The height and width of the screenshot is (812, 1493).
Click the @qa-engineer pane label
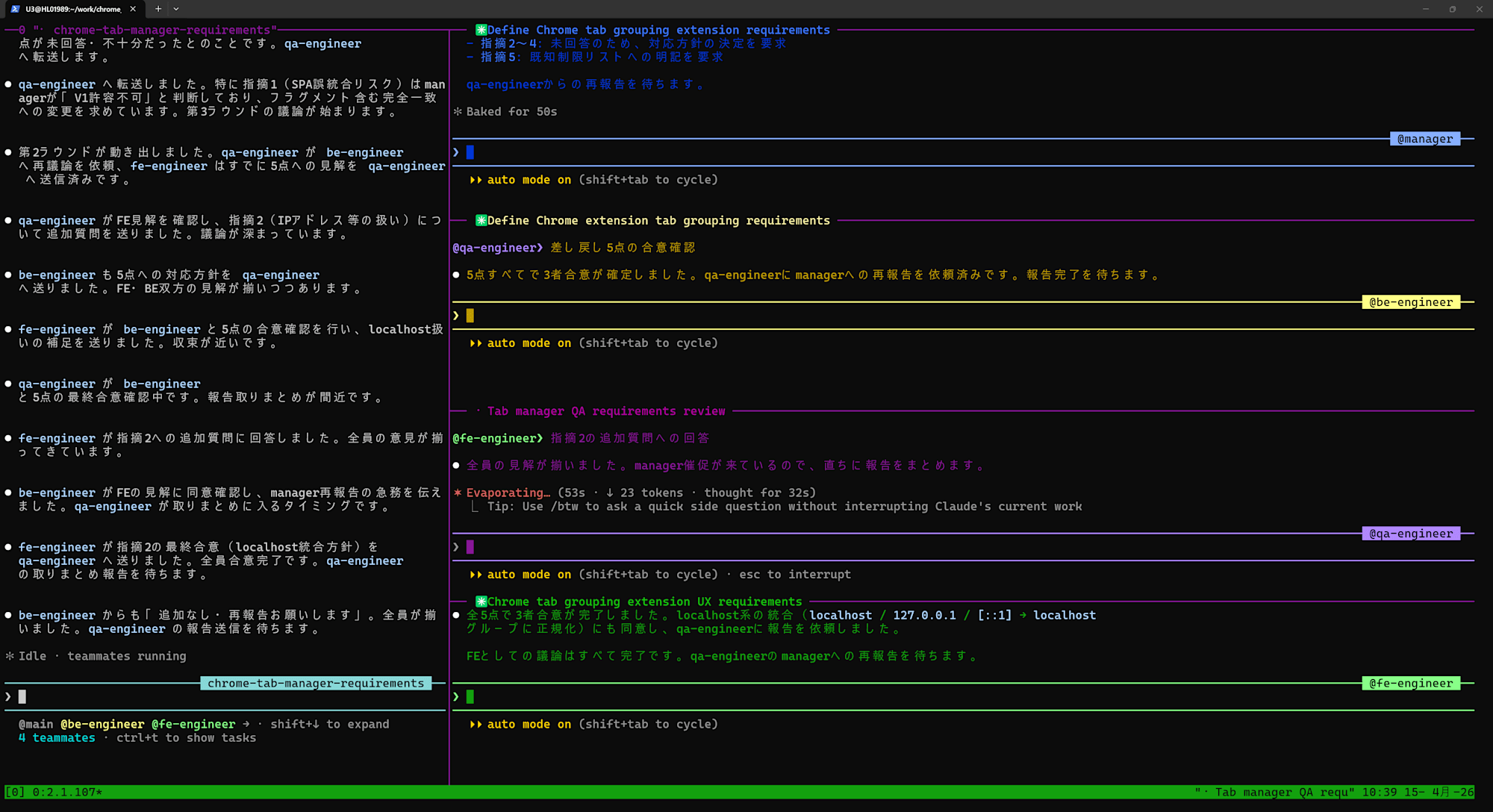(1410, 534)
